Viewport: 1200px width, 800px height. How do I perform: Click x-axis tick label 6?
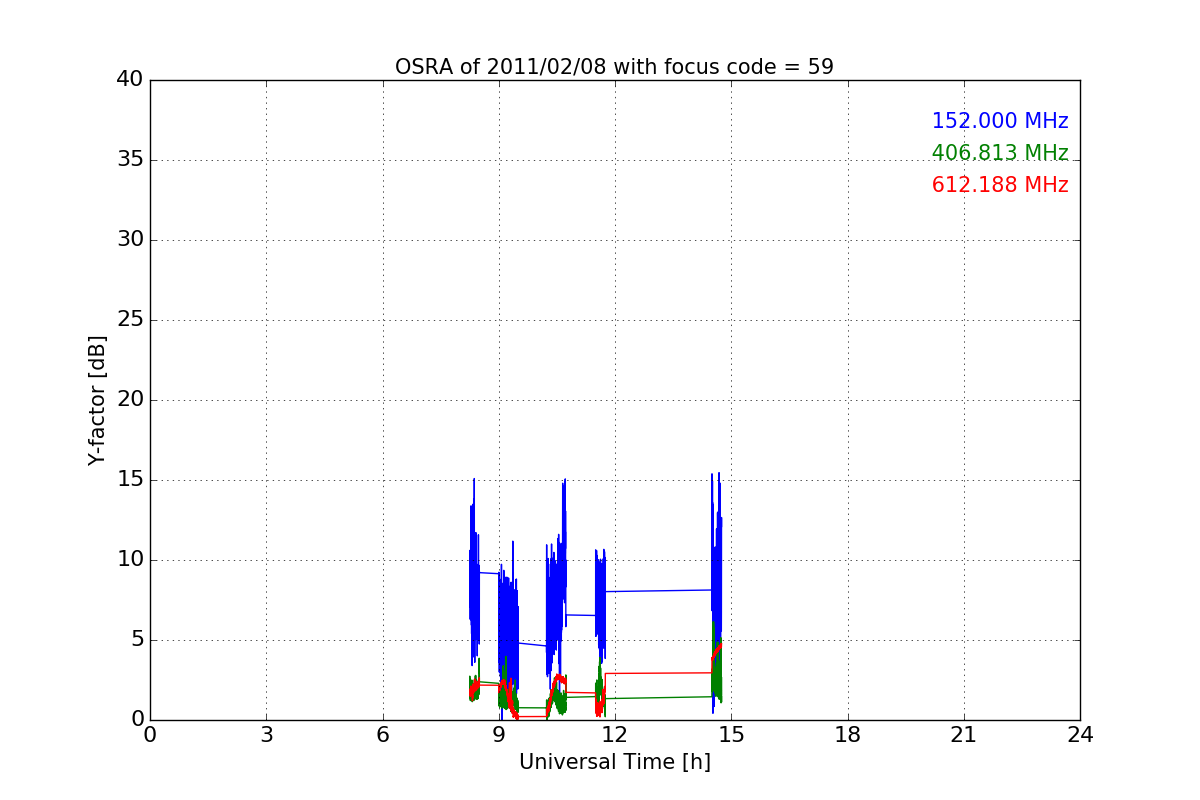coord(382,735)
